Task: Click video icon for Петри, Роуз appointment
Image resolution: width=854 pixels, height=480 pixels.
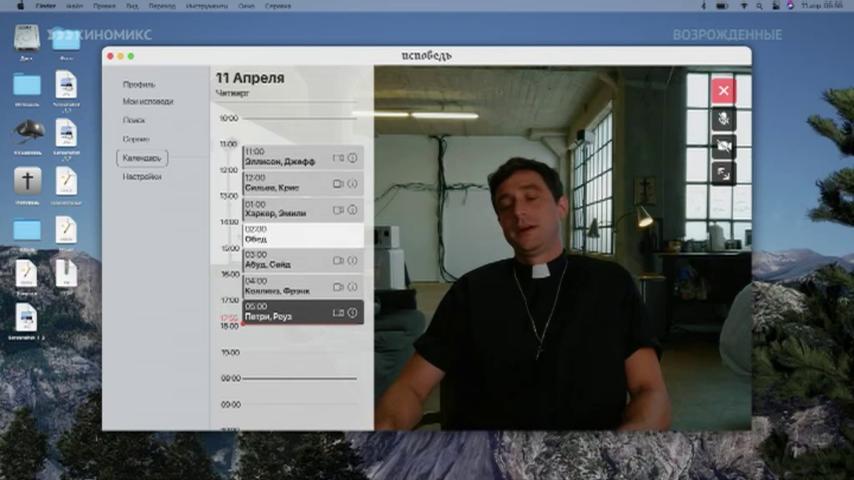Action: [x=338, y=313]
